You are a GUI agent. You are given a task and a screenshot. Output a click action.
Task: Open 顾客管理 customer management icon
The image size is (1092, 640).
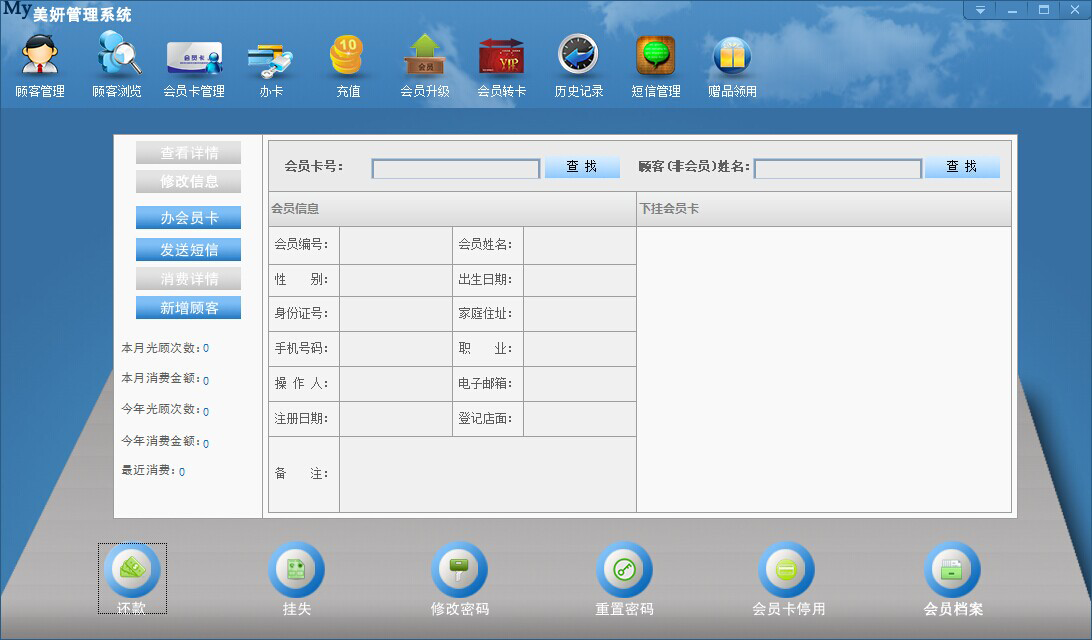(40, 66)
